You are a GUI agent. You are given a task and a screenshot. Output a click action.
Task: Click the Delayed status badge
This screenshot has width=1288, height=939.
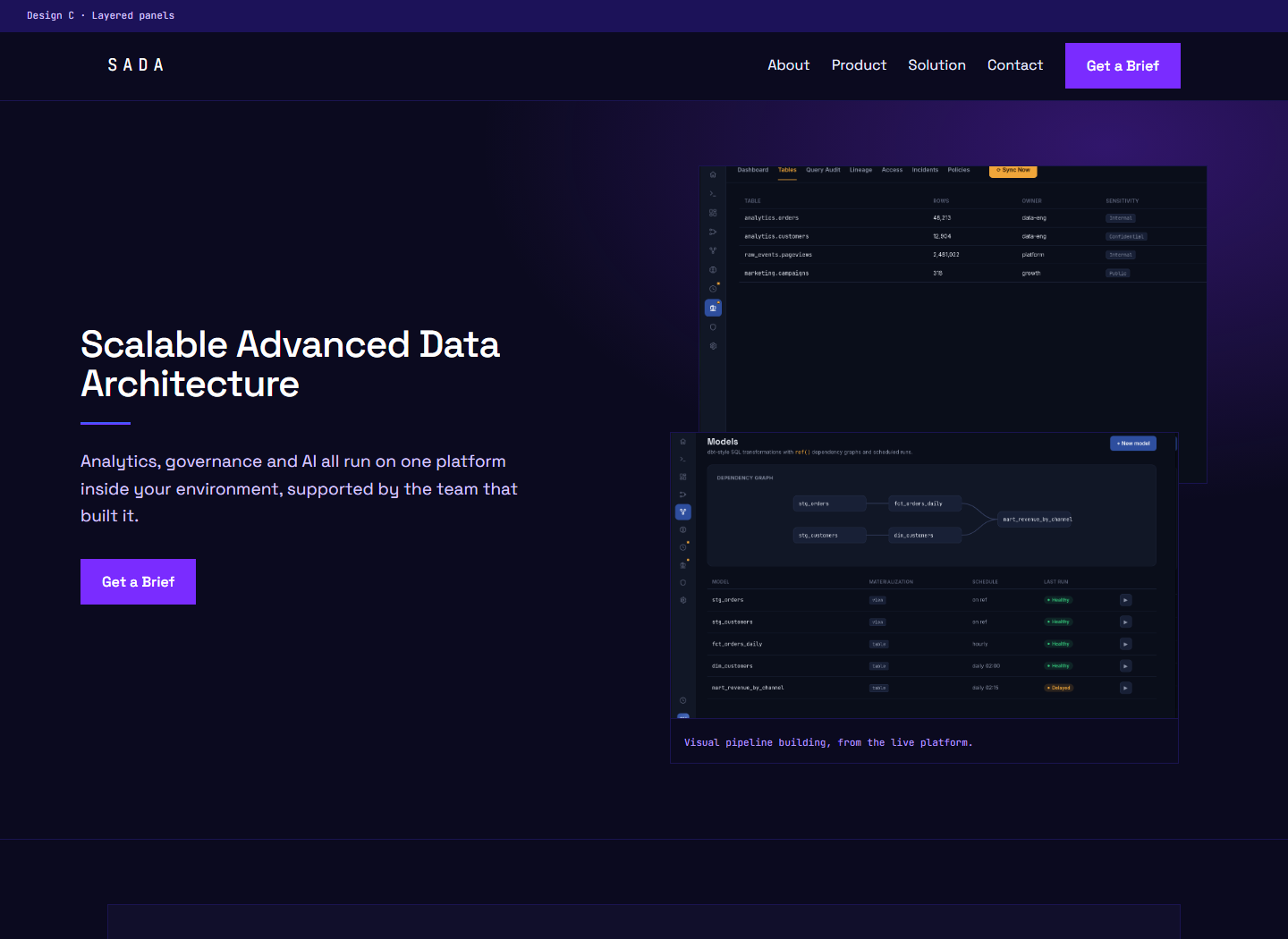[1059, 688]
